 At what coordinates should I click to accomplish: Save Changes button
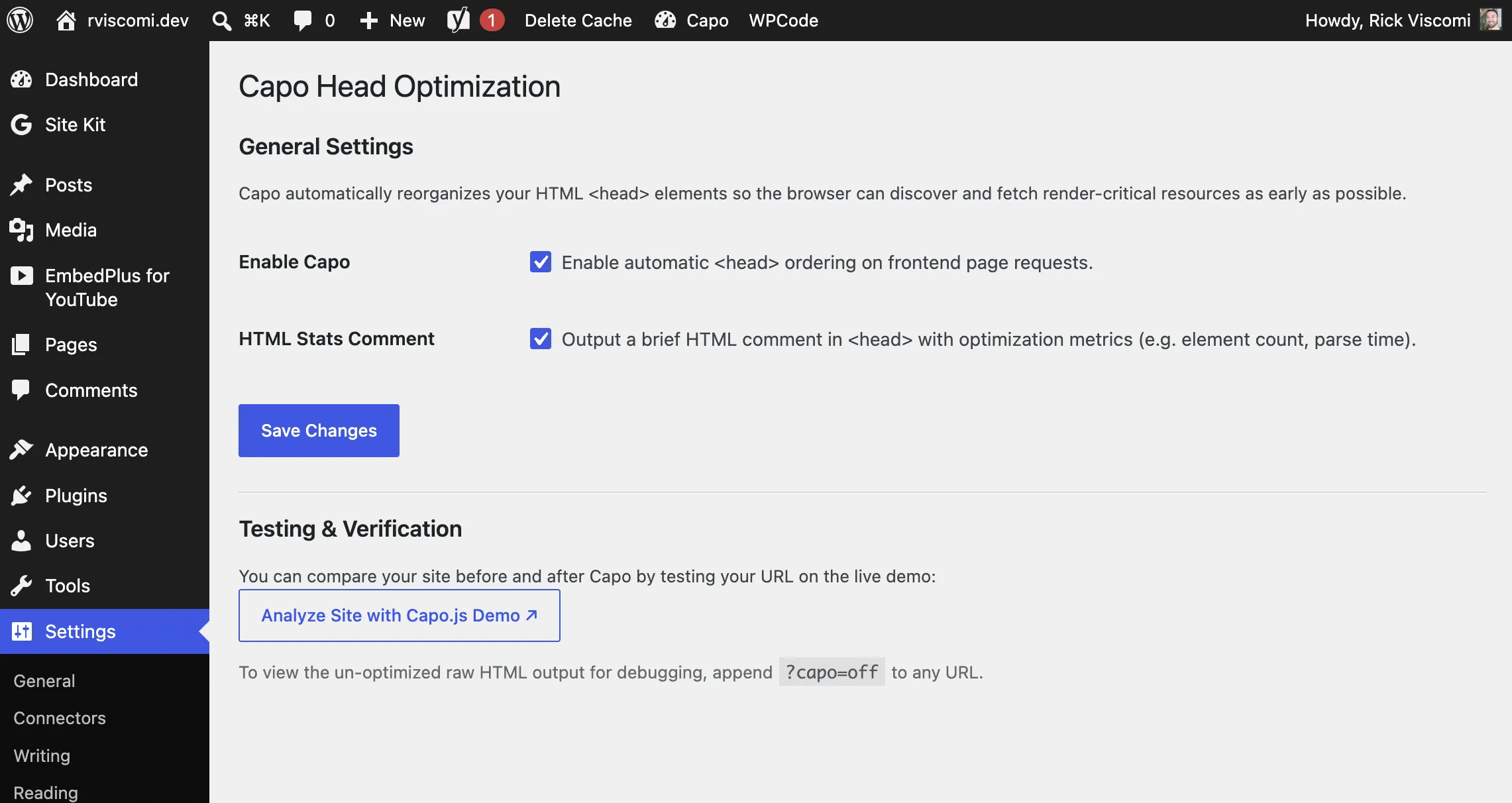319,431
